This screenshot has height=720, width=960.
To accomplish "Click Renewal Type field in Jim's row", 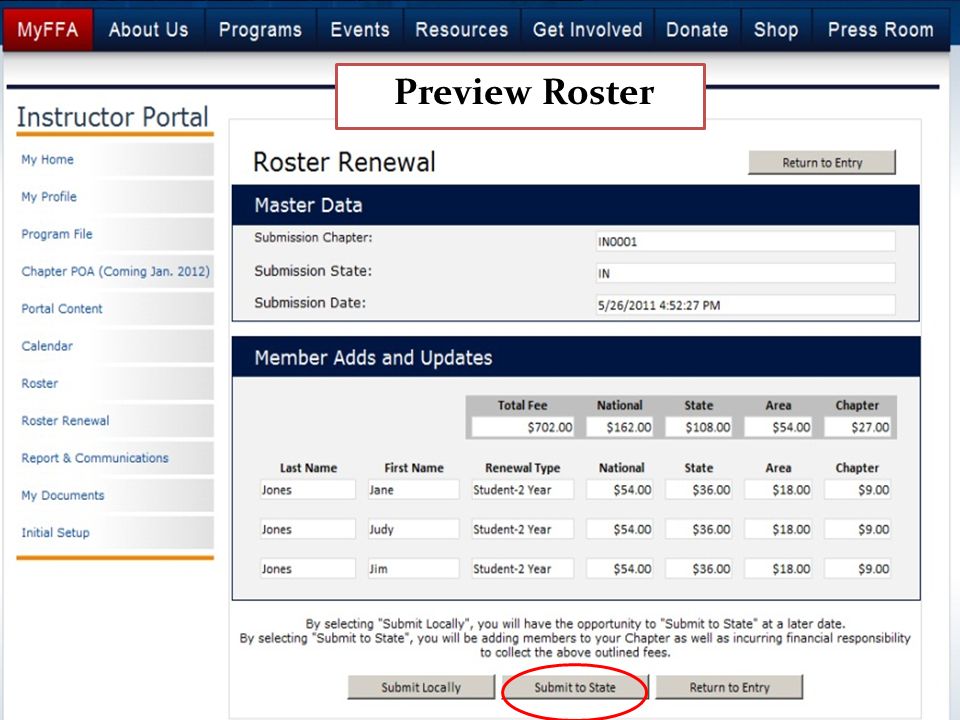I will [523, 569].
